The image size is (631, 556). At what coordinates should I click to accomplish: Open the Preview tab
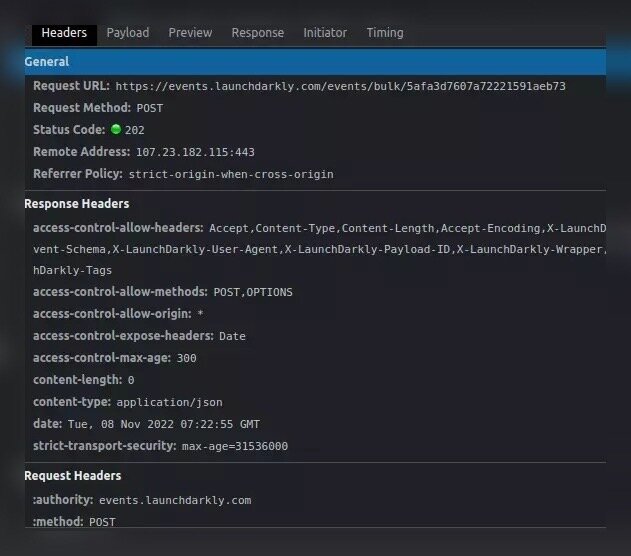click(190, 33)
